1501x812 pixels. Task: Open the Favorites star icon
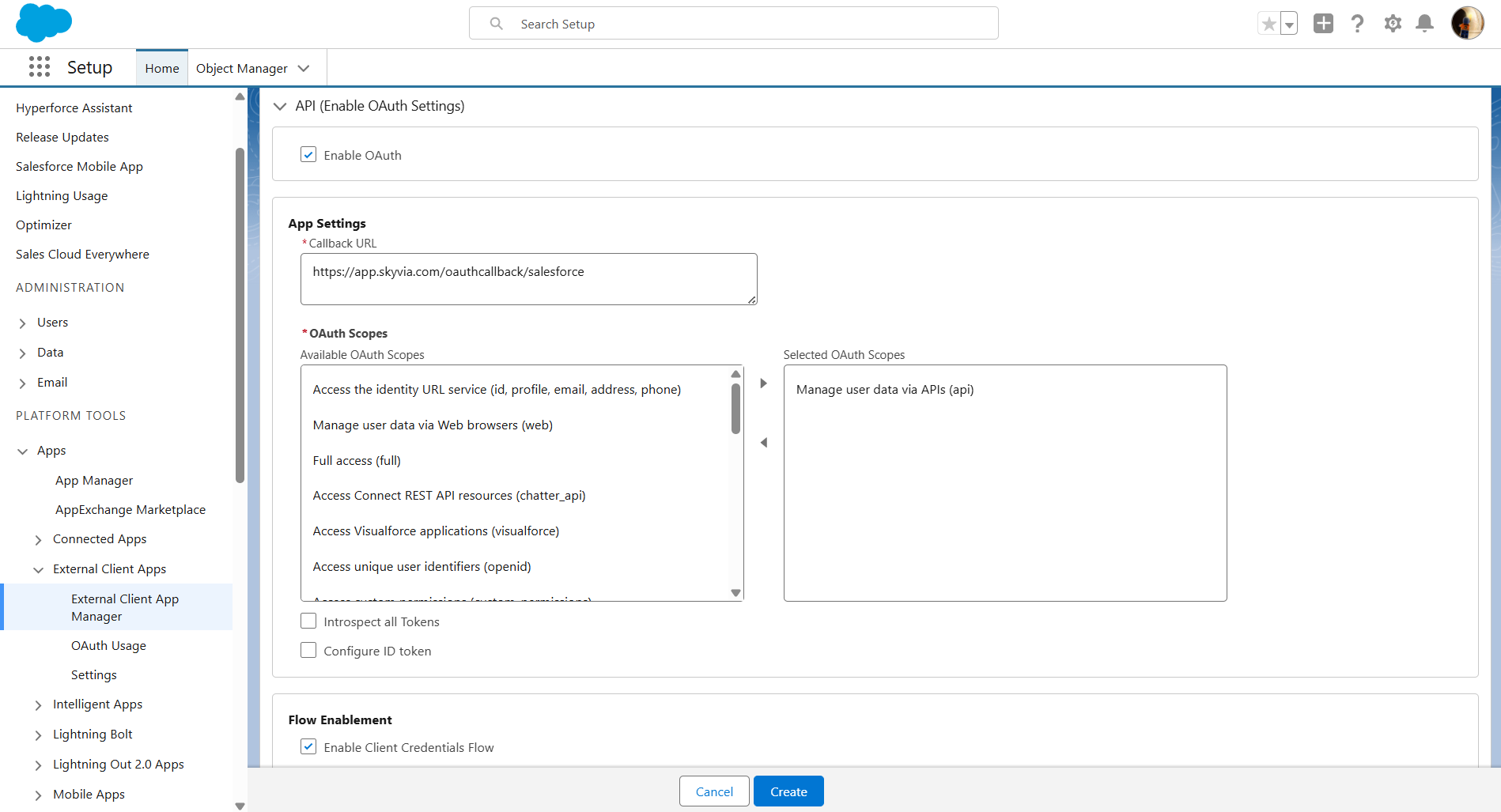[x=1268, y=24]
